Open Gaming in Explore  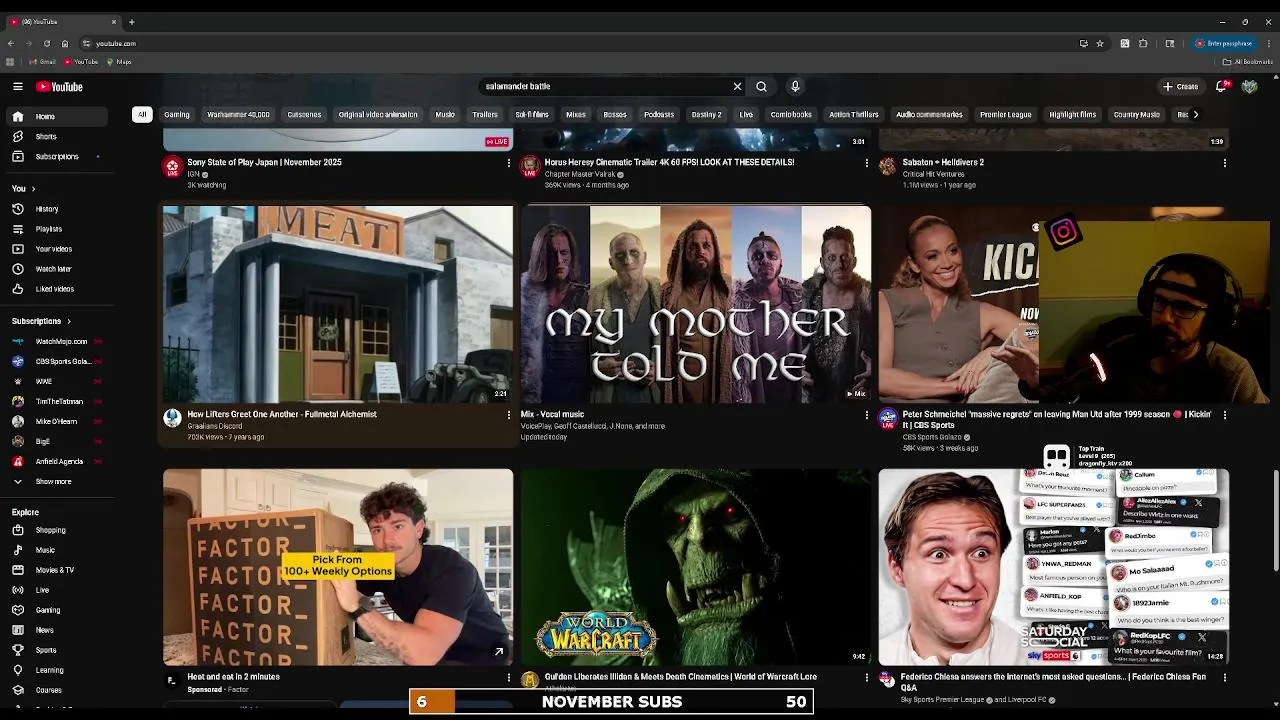point(55,610)
